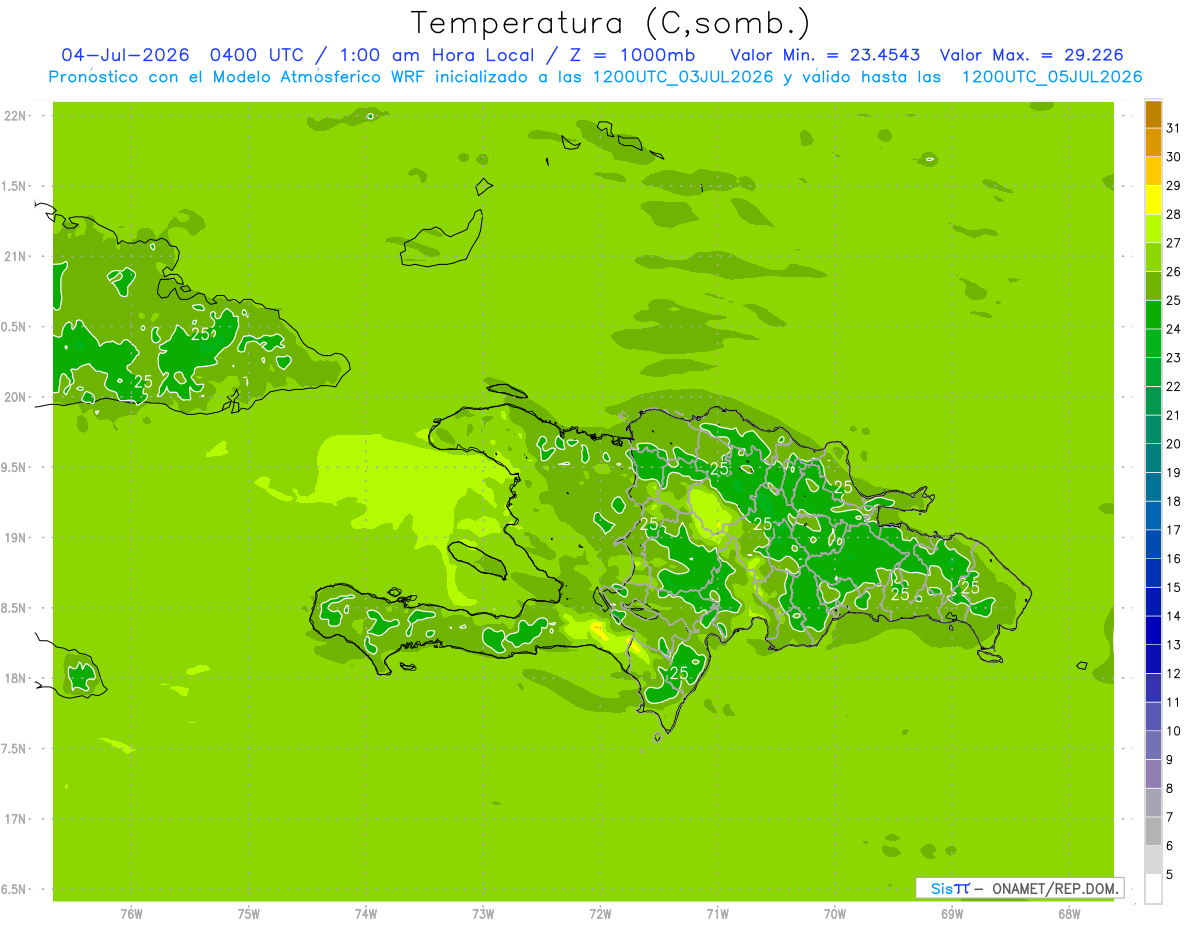
Task: Click 'Valor Max. = 29.226' value
Action: (x=1031, y=55)
